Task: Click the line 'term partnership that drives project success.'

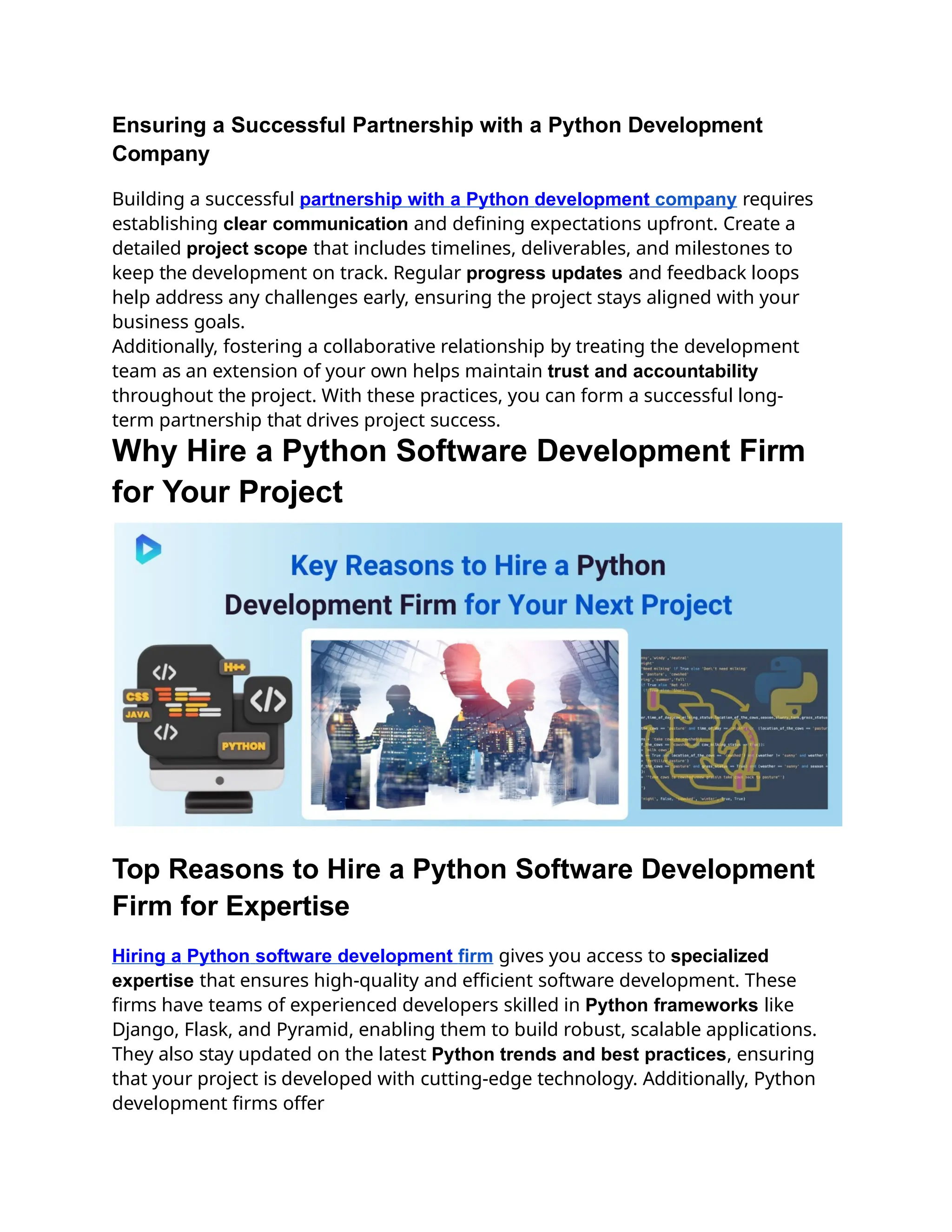Action: tap(306, 420)
